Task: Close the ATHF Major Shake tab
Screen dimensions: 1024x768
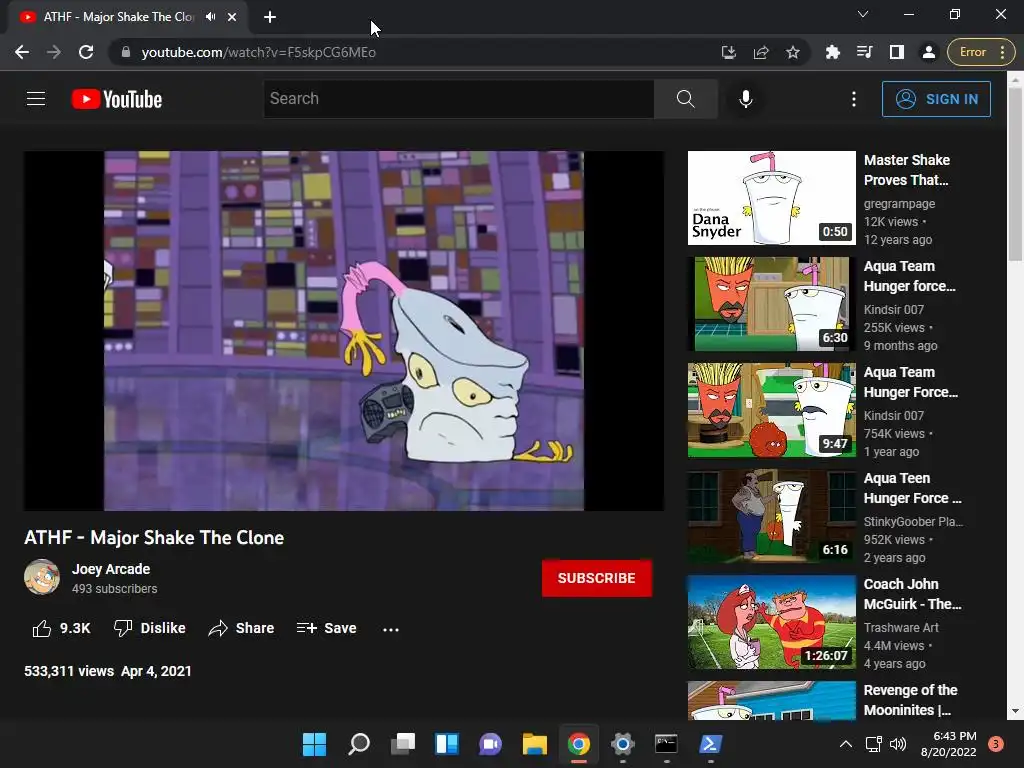Action: click(232, 17)
